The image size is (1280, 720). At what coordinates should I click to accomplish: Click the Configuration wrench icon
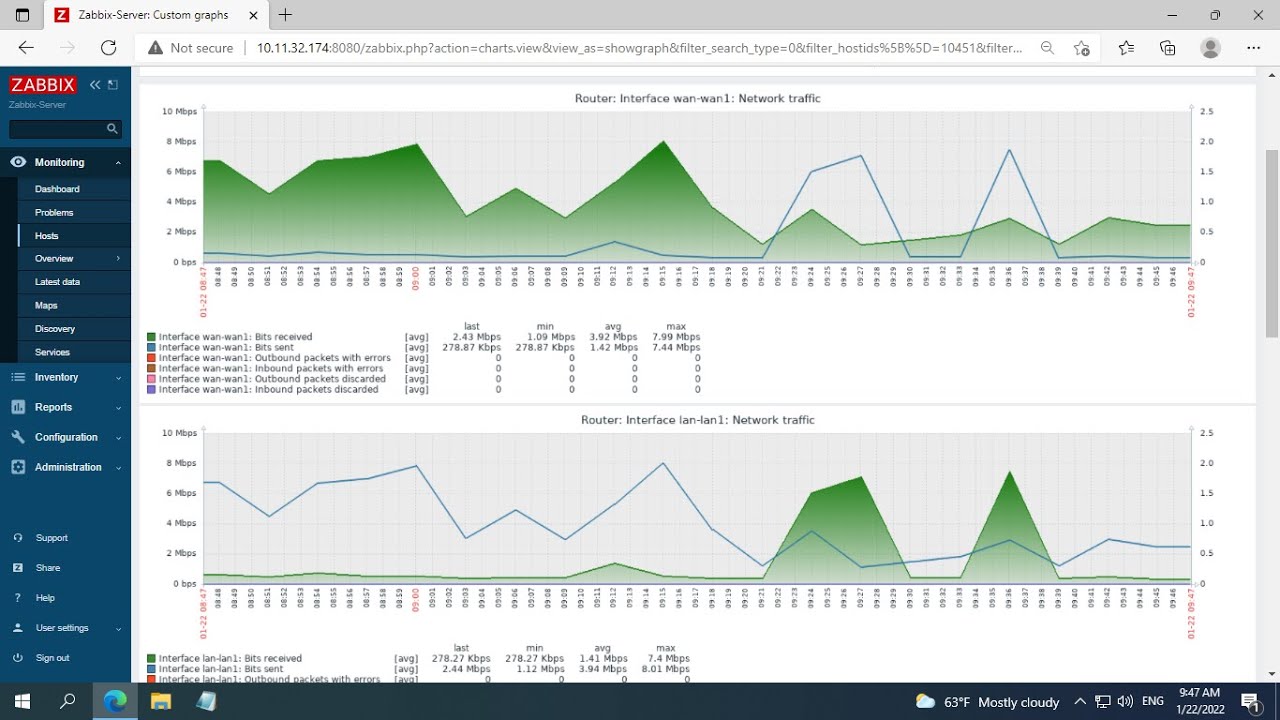click(x=18, y=437)
